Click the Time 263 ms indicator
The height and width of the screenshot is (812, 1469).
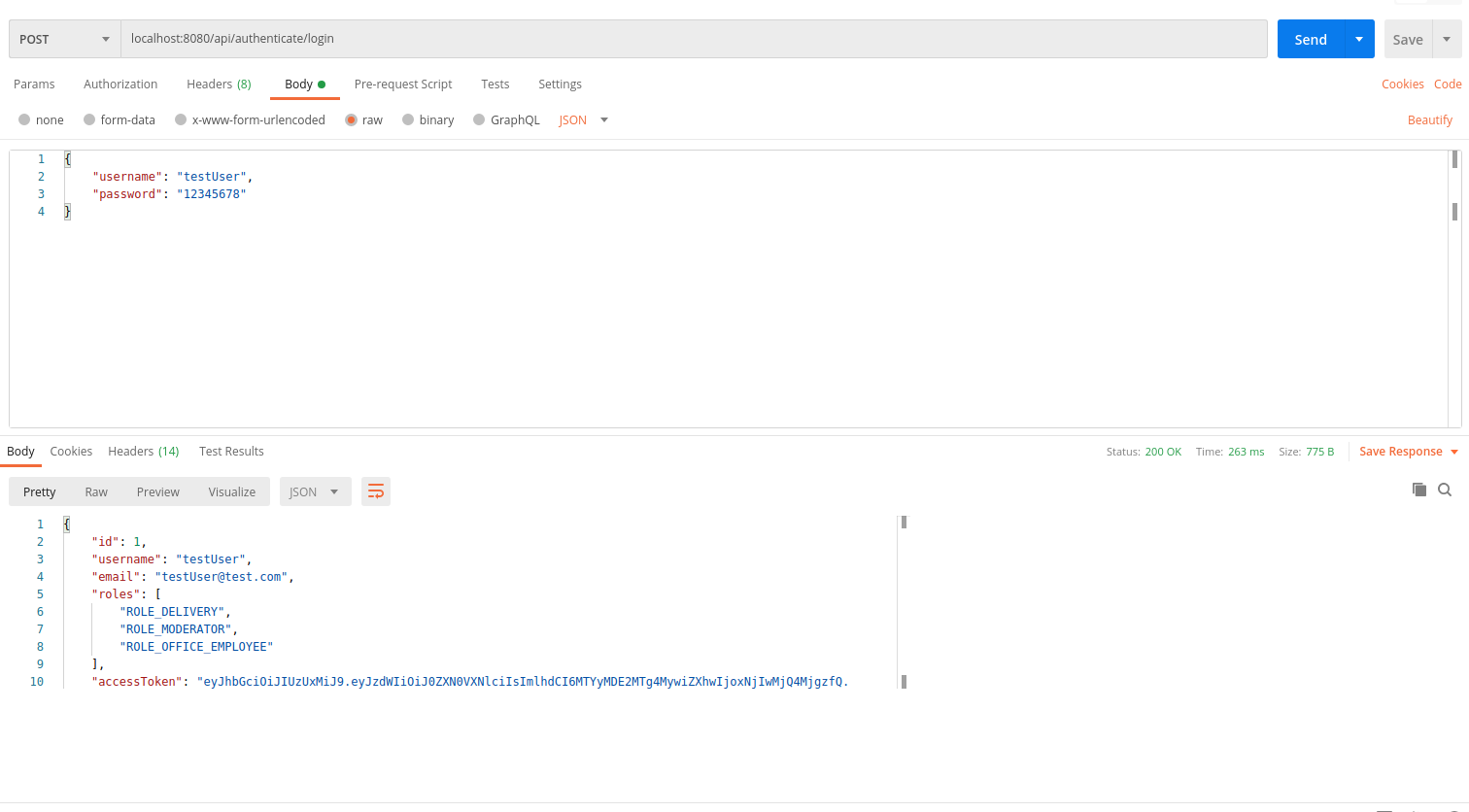click(1230, 452)
